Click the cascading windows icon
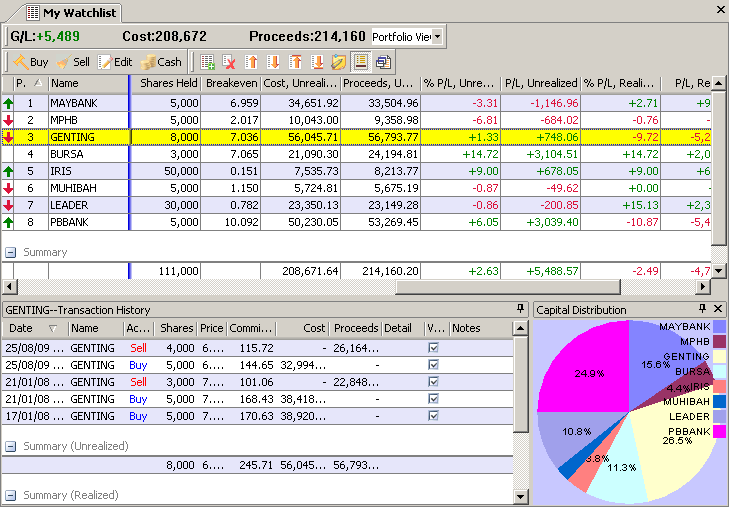This screenshot has height=507, width=729. click(x=383, y=62)
